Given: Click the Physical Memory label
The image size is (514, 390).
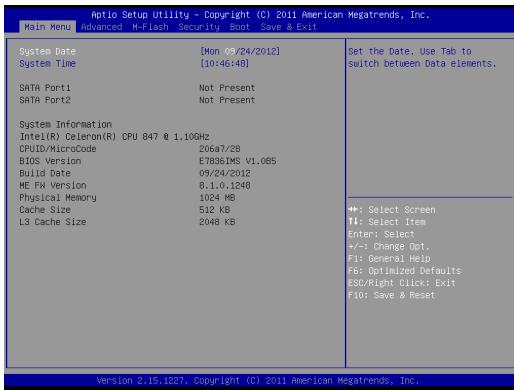Looking at the screenshot, I should tap(58, 198).
